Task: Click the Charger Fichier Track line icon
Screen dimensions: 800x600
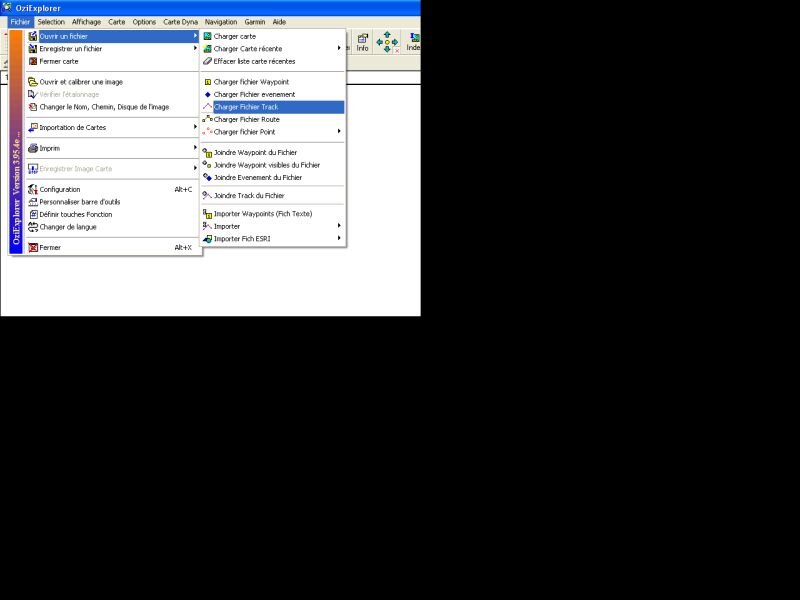Action: [207, 107]
